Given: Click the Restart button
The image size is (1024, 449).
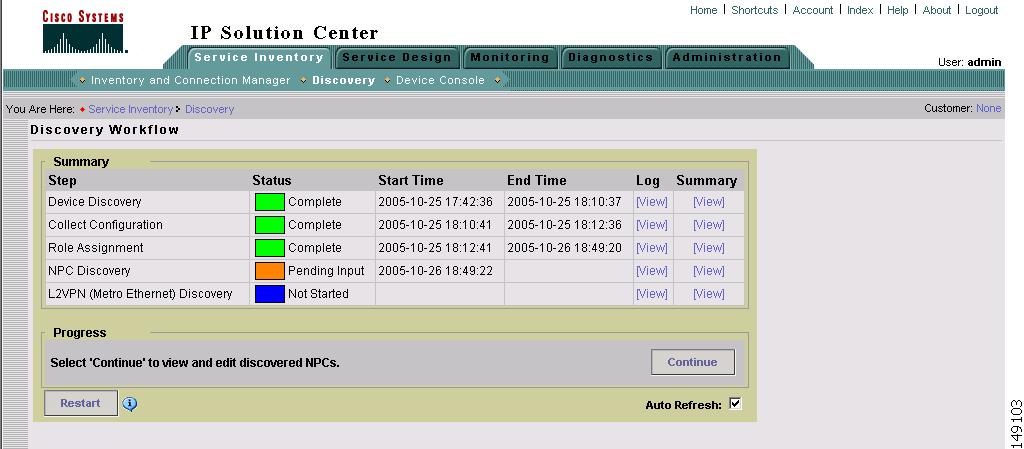Looking at the screenshot, I should (x=80, y=403).
